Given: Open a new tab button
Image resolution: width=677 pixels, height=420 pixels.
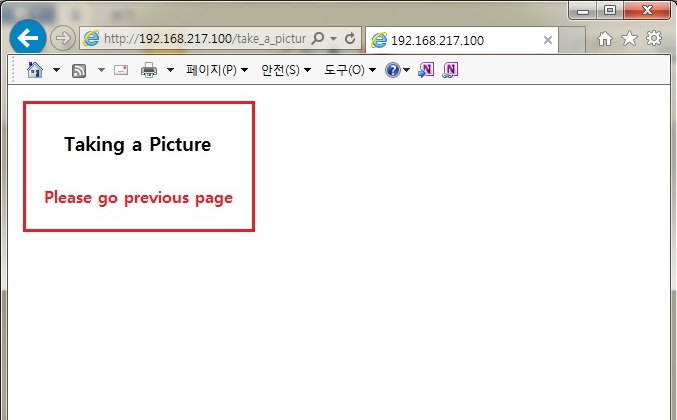Looking at the screenshot, I should click(572, 40).
